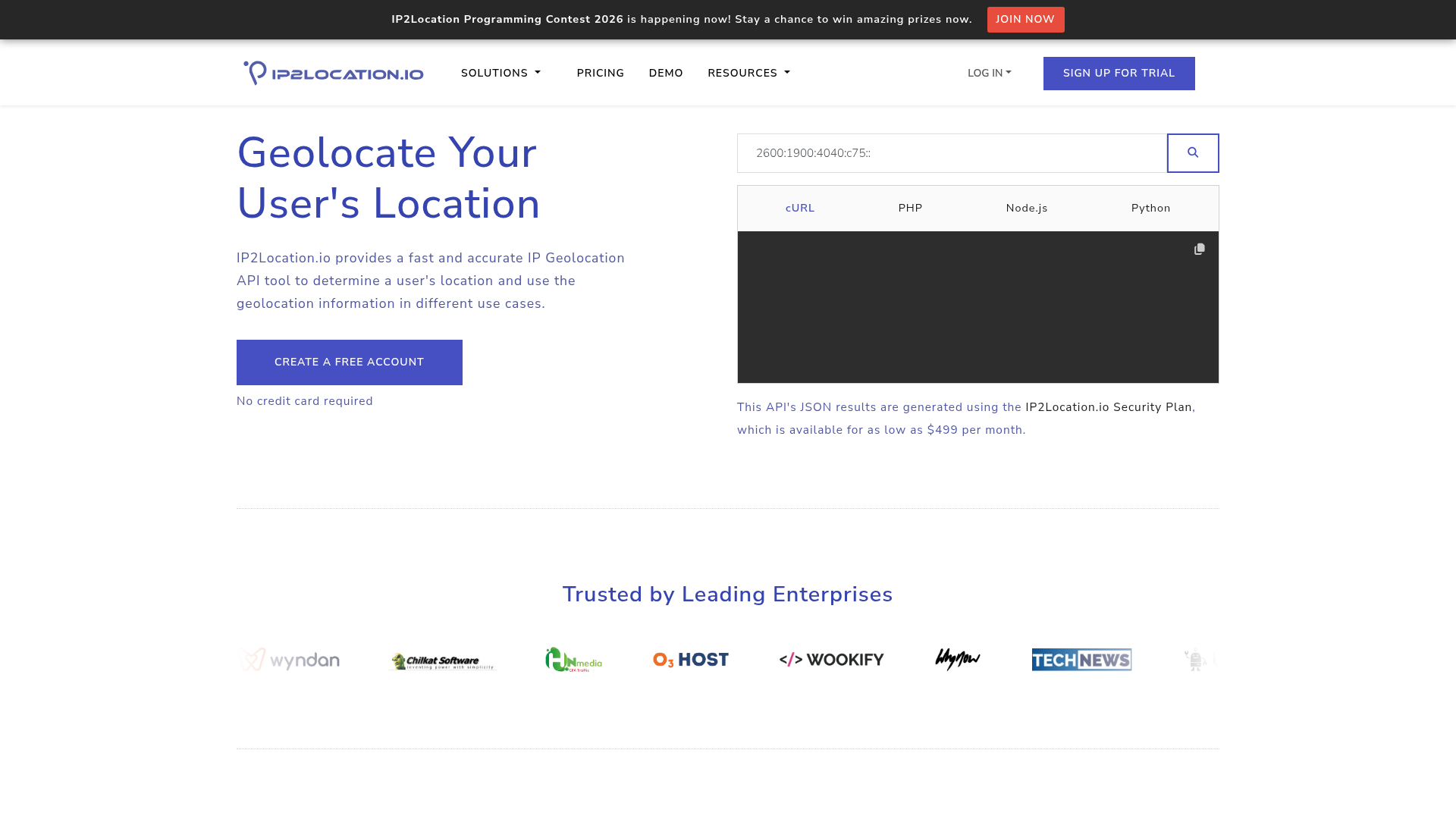Click the Join Now contest button
Viewport: 1456px width, 819px height.
point(1026,20)
